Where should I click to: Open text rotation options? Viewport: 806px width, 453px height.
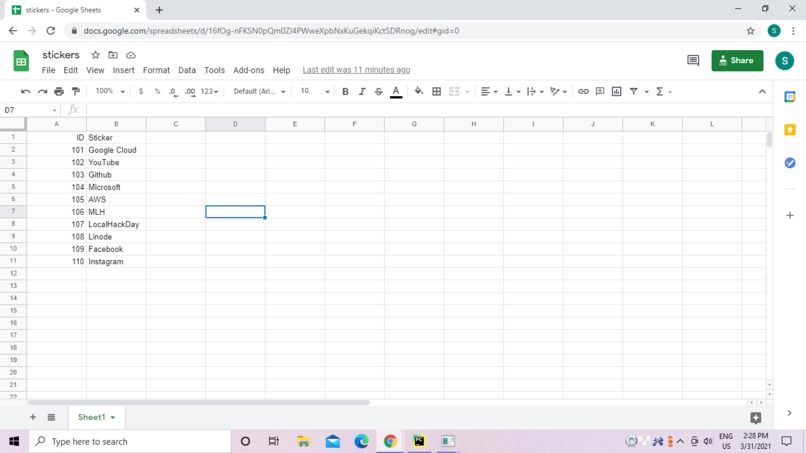tap(558, 92)
